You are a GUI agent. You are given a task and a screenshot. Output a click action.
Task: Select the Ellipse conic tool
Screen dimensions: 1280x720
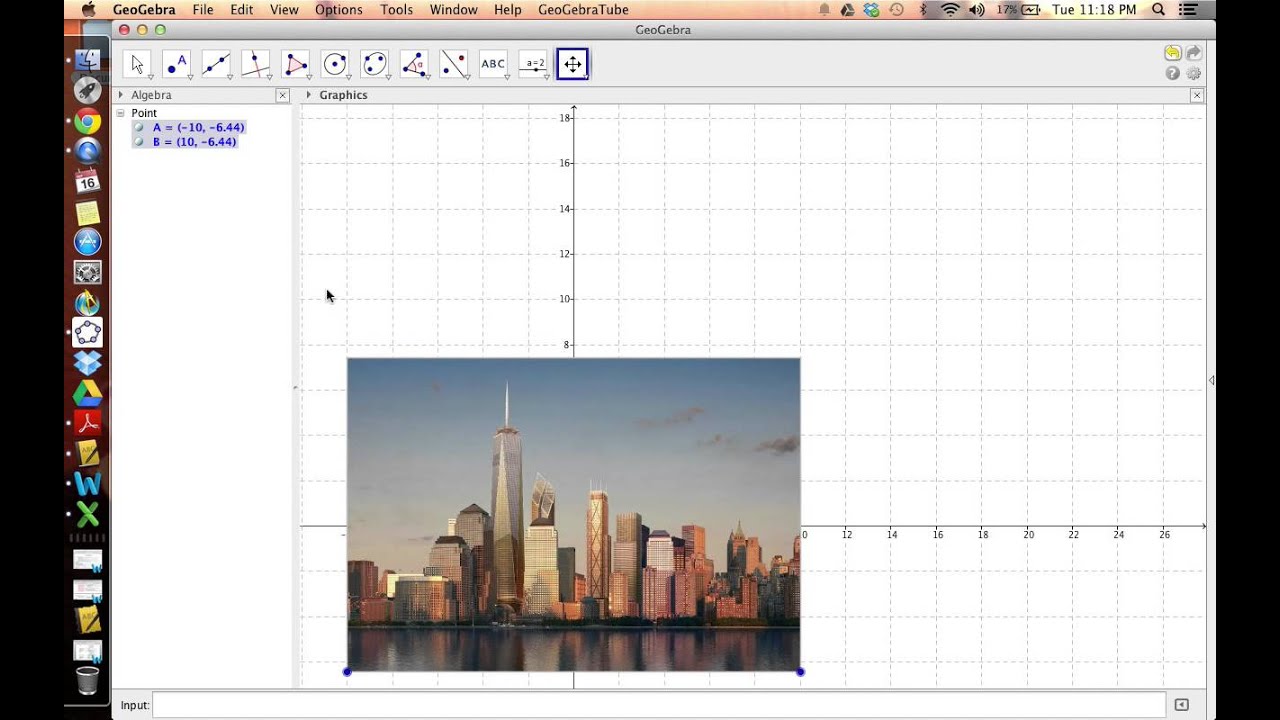tap(375, 64)
